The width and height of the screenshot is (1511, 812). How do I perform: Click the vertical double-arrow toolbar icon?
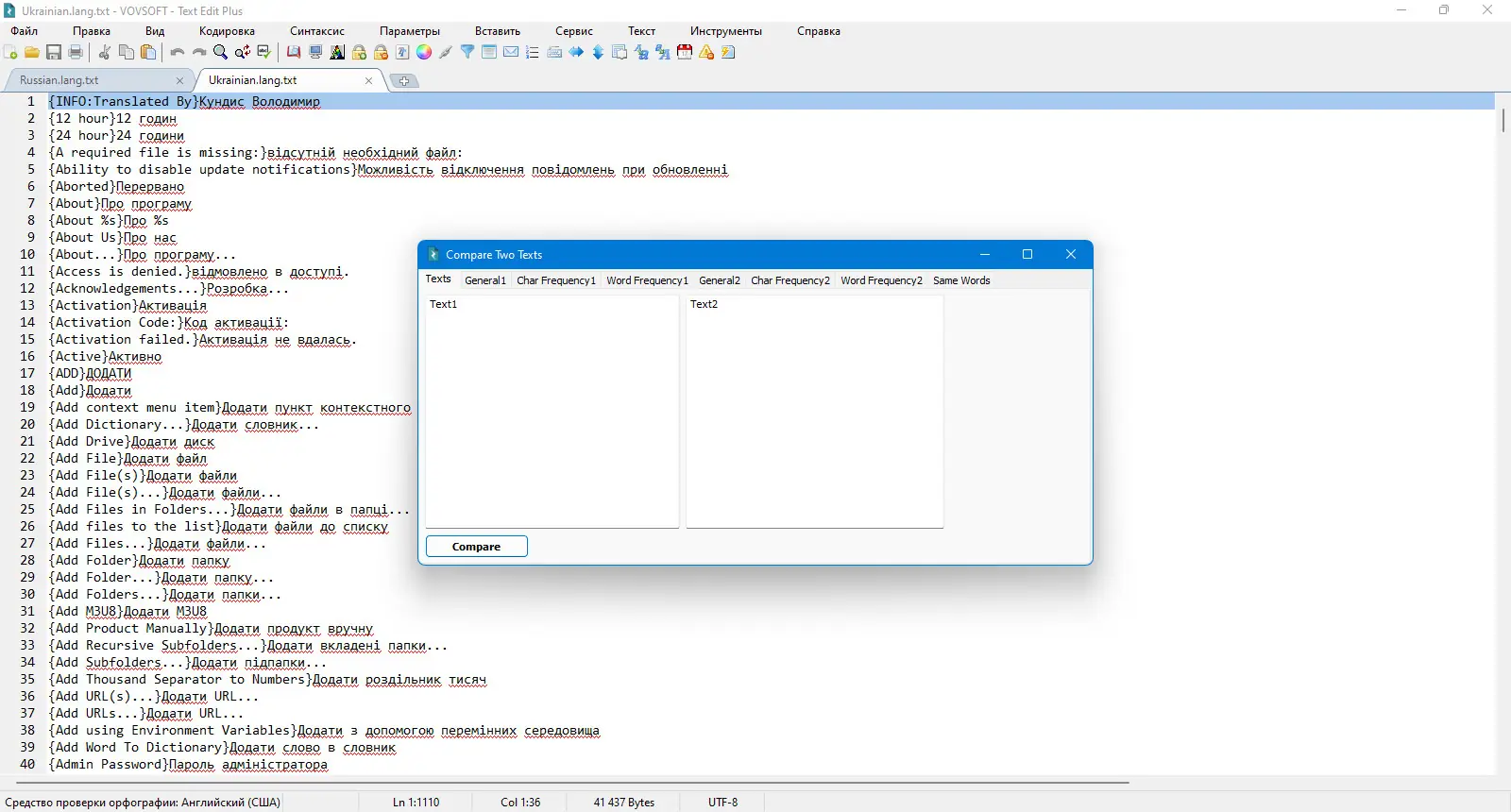598,53
